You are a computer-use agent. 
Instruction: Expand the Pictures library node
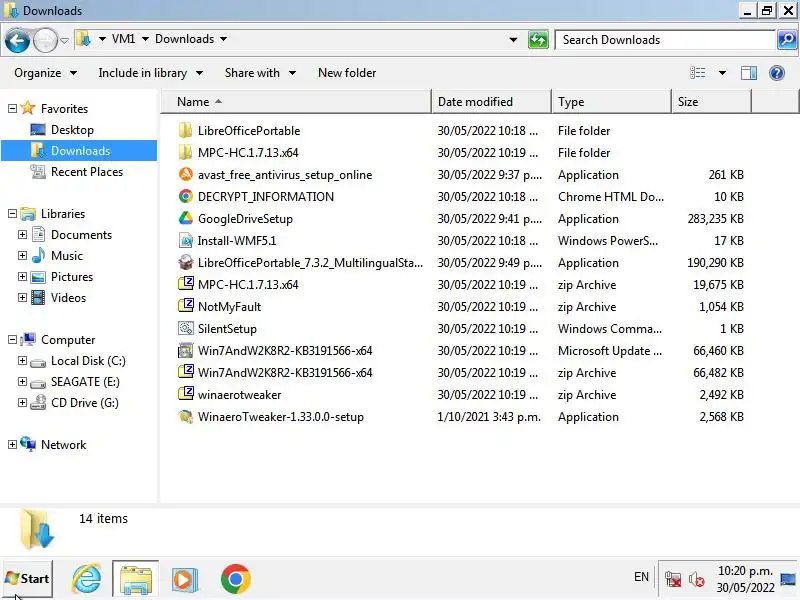(22, 276)
